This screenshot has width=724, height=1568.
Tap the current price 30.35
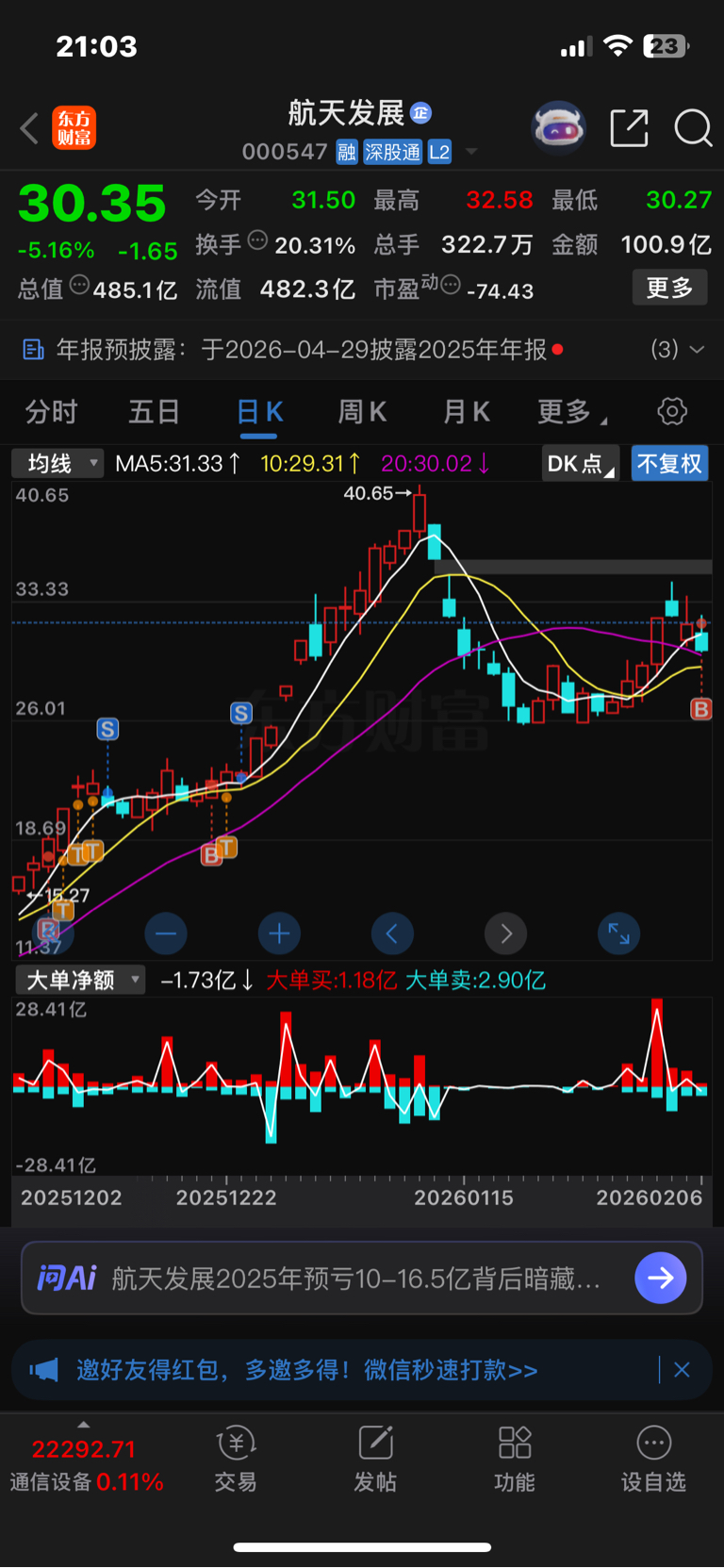[92, 204]
